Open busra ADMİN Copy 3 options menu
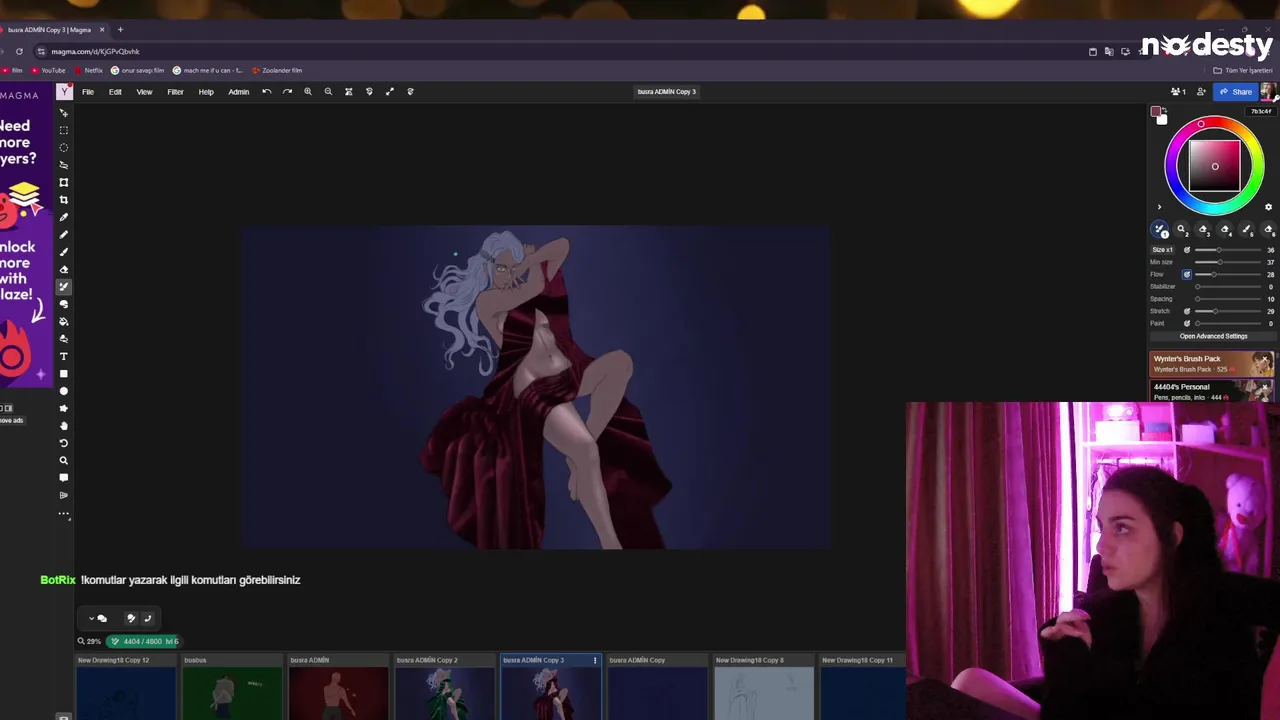This screenshot has height=720, width=1280. (x=595, y=660)
